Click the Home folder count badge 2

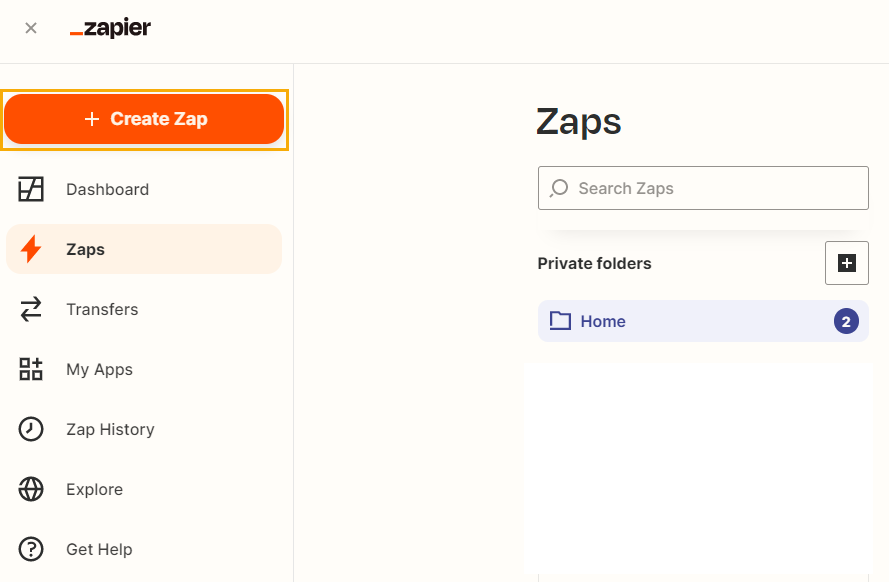[846, 321]
